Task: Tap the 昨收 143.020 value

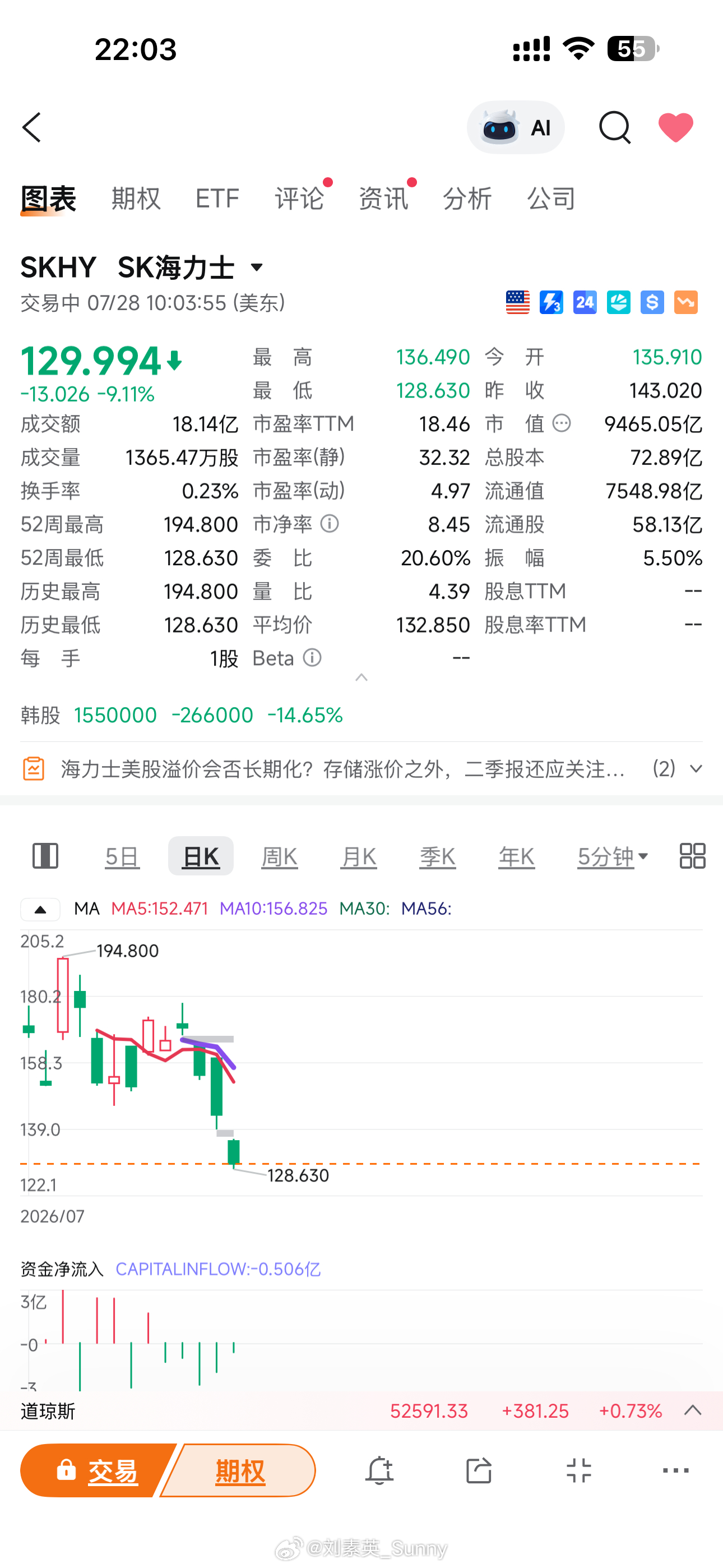Action: [x=665, y=391]
